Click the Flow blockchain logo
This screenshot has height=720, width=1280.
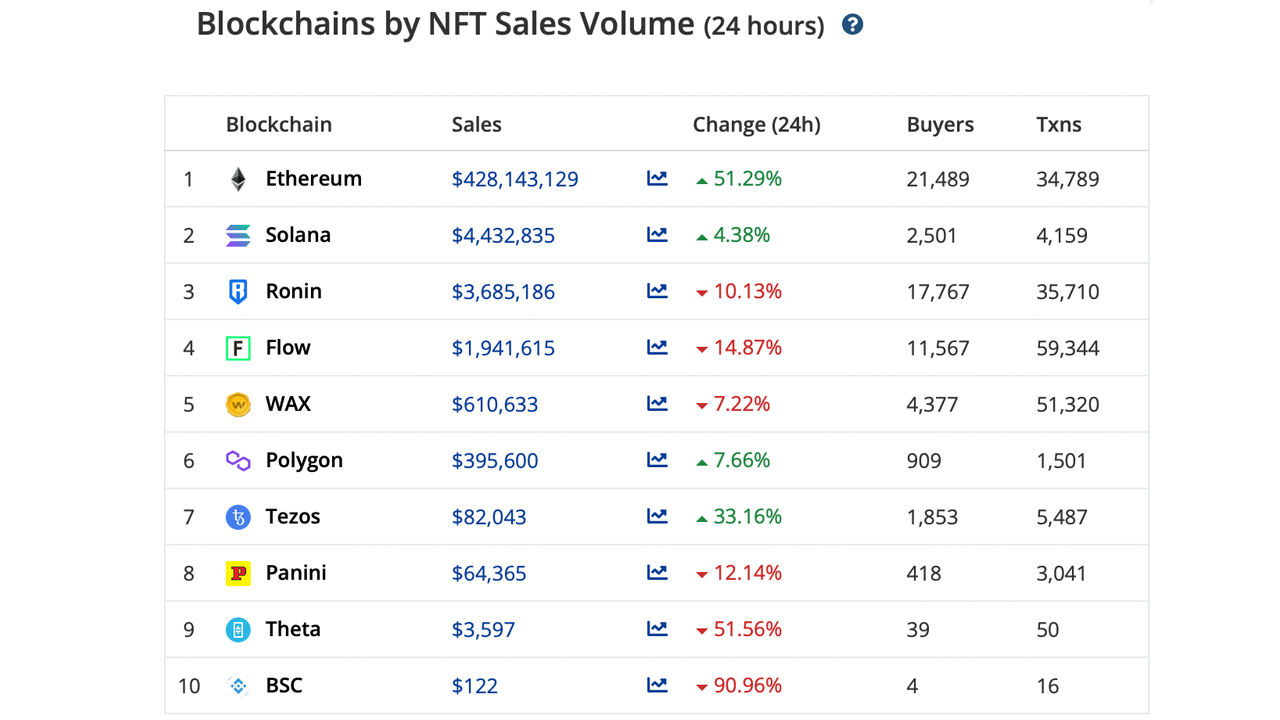(x=238, y=347)
